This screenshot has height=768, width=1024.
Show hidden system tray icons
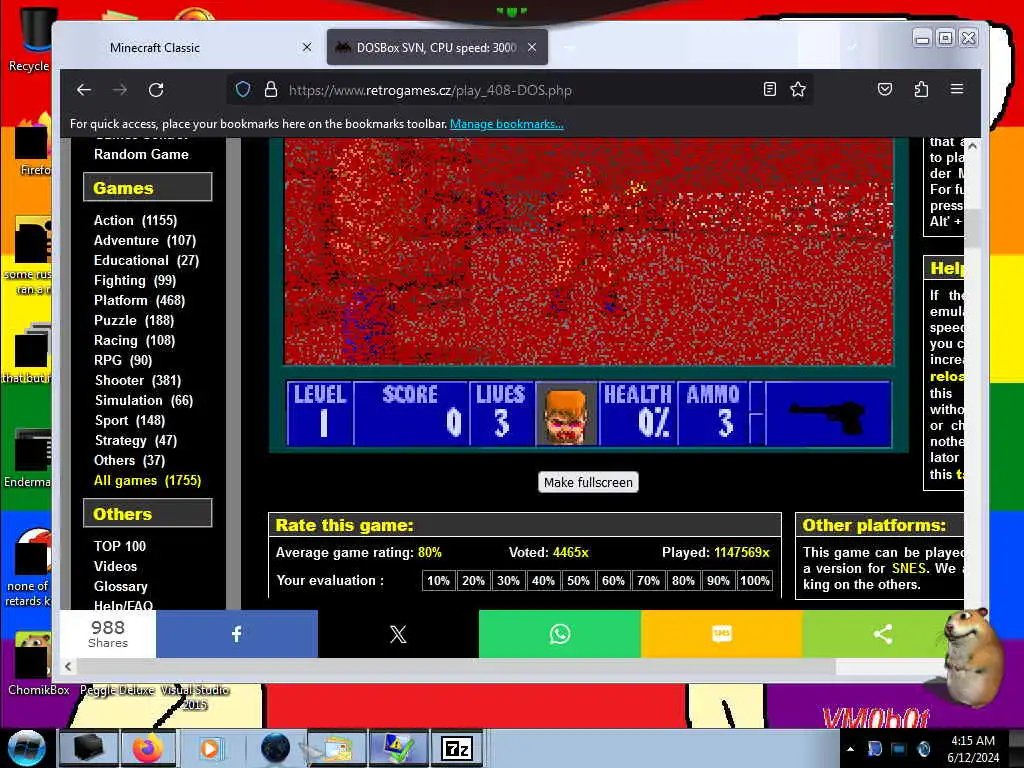tap(850, 749)
